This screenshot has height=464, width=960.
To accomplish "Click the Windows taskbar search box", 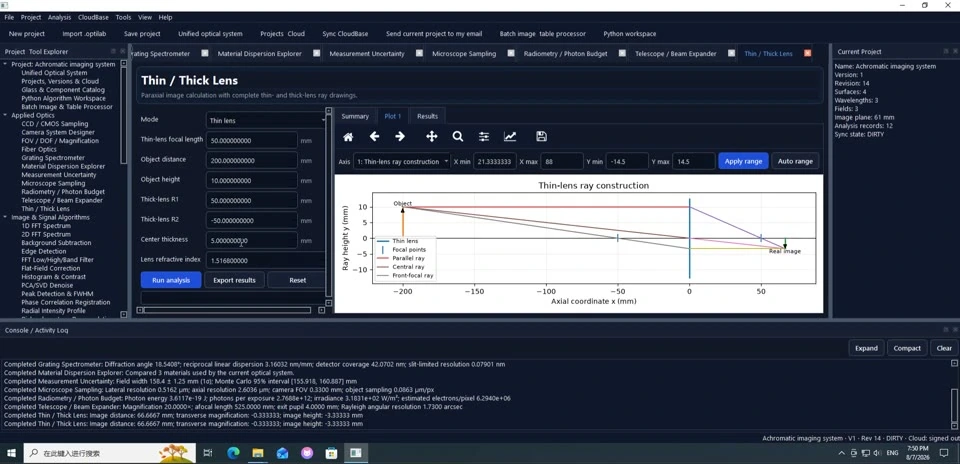I will tap(108, 453).
